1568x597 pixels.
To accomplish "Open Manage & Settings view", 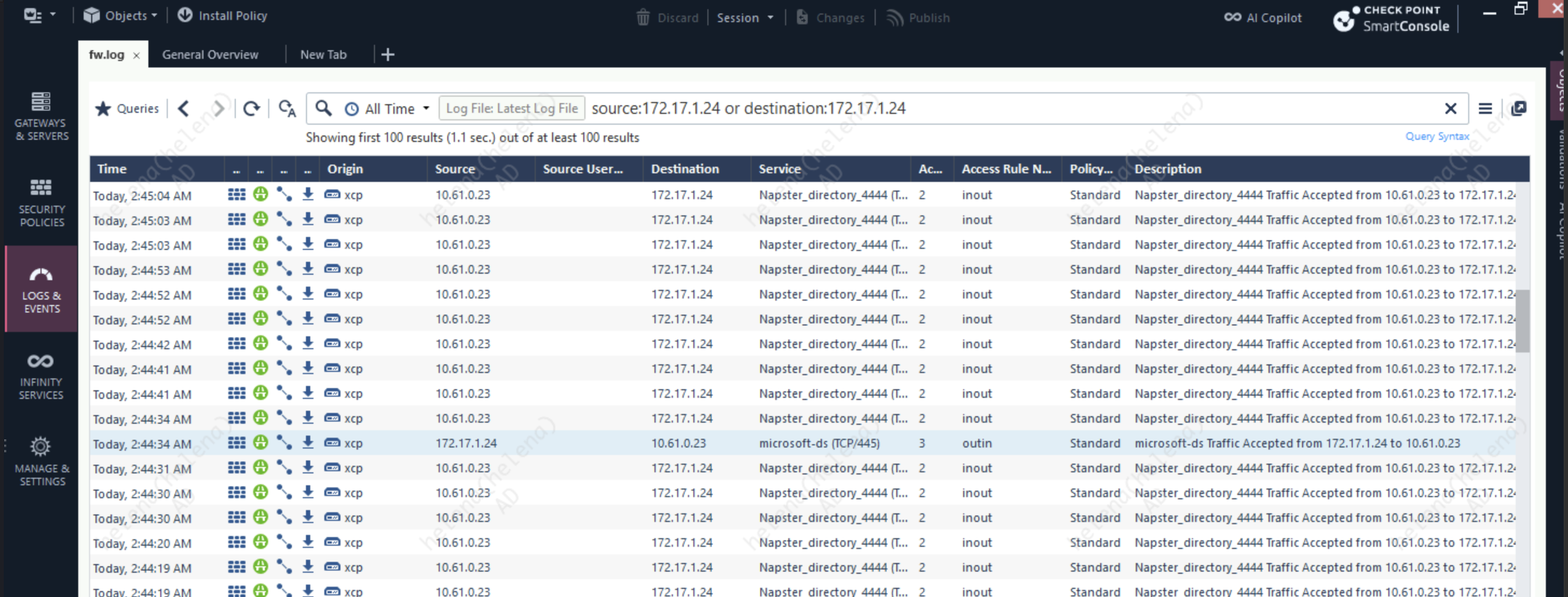I will [41, 462].
